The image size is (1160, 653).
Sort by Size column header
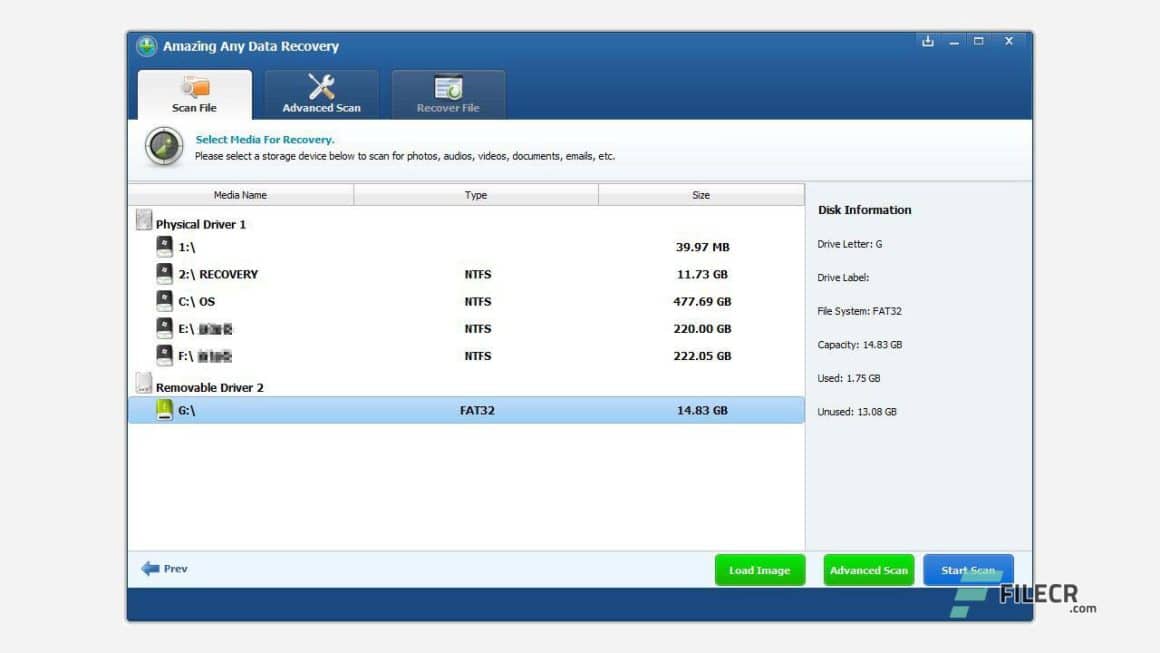pyautogui.click(x=701, y=195)
